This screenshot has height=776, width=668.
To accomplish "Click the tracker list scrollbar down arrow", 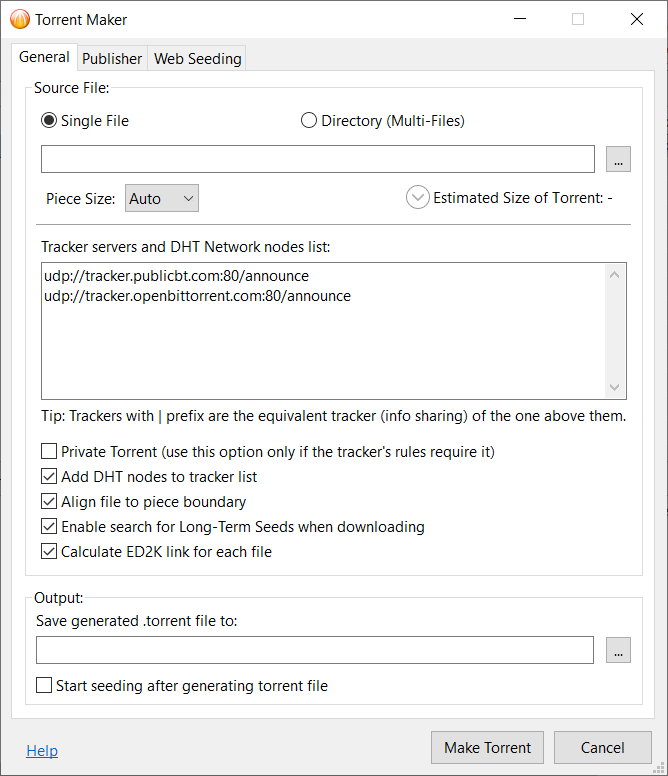I will [x=616, y=388].
